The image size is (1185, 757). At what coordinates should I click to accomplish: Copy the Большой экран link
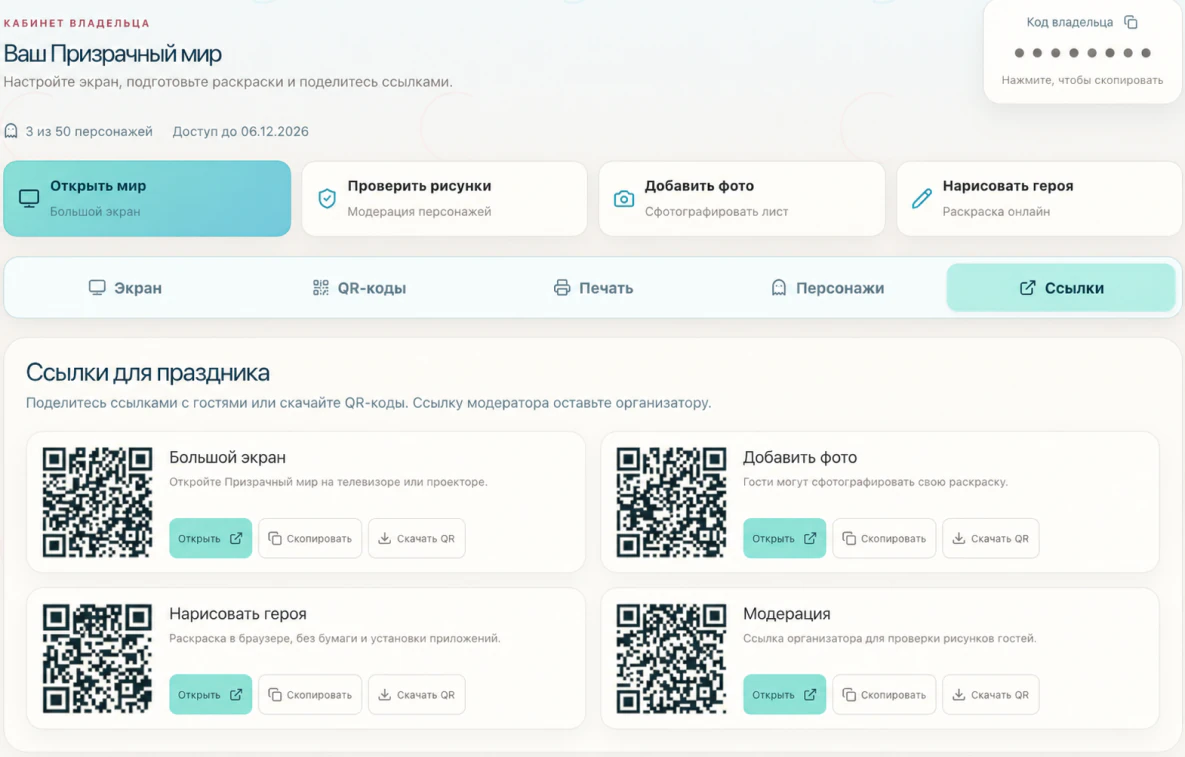[310, 539]
